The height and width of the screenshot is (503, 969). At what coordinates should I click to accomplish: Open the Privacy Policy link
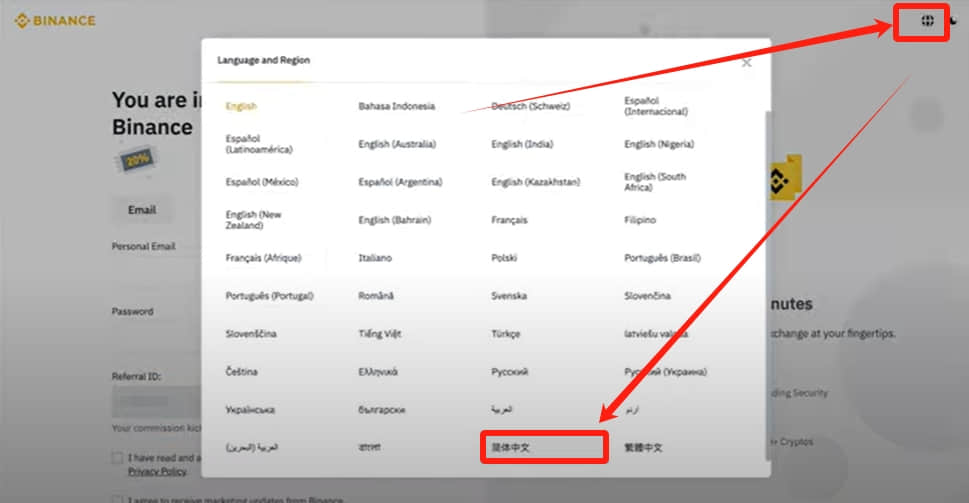pyautogui.click(x=157, y=471)
